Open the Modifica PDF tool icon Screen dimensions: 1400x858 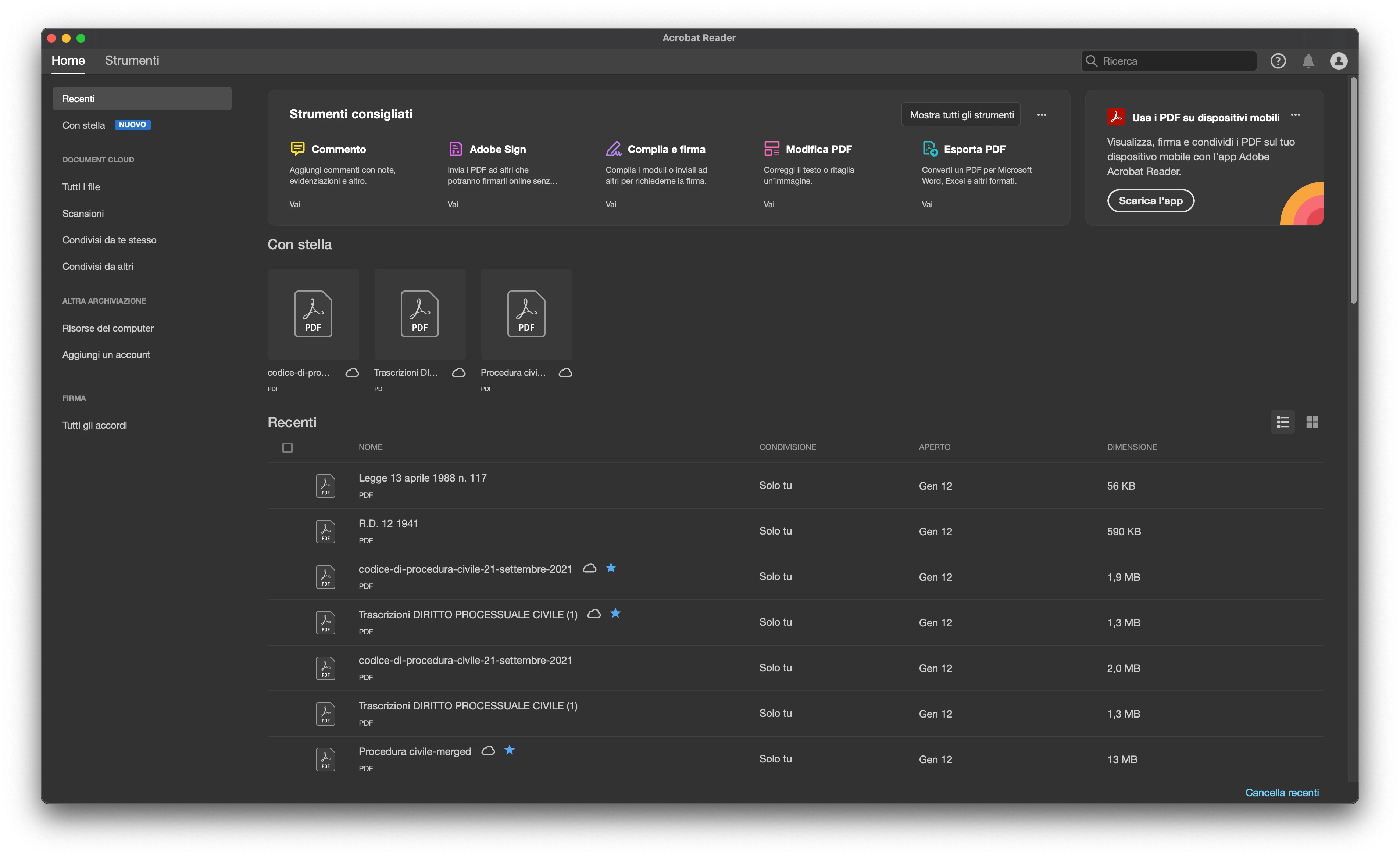click(772, 149)
